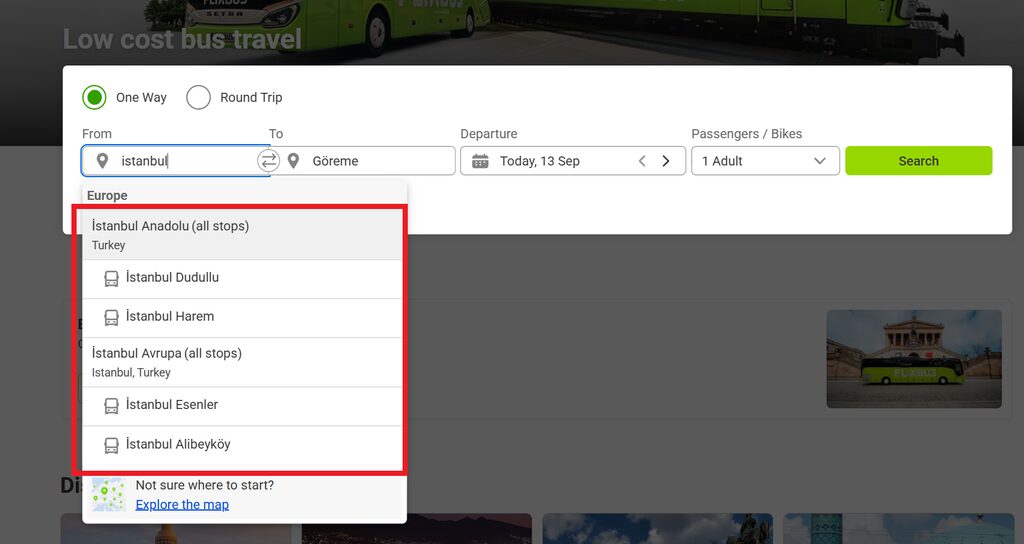This screenshot has height=544, width=1024.
Task: Click the Europe heading in suggestions
Action: (x=107, y=195)
